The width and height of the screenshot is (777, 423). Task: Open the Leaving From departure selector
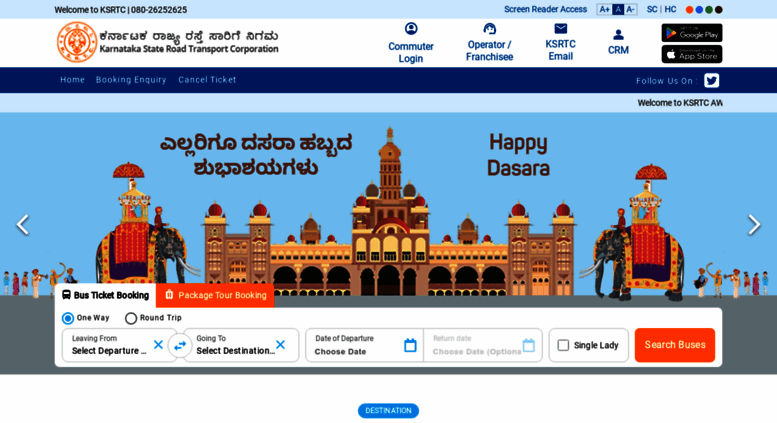[119, 345]
